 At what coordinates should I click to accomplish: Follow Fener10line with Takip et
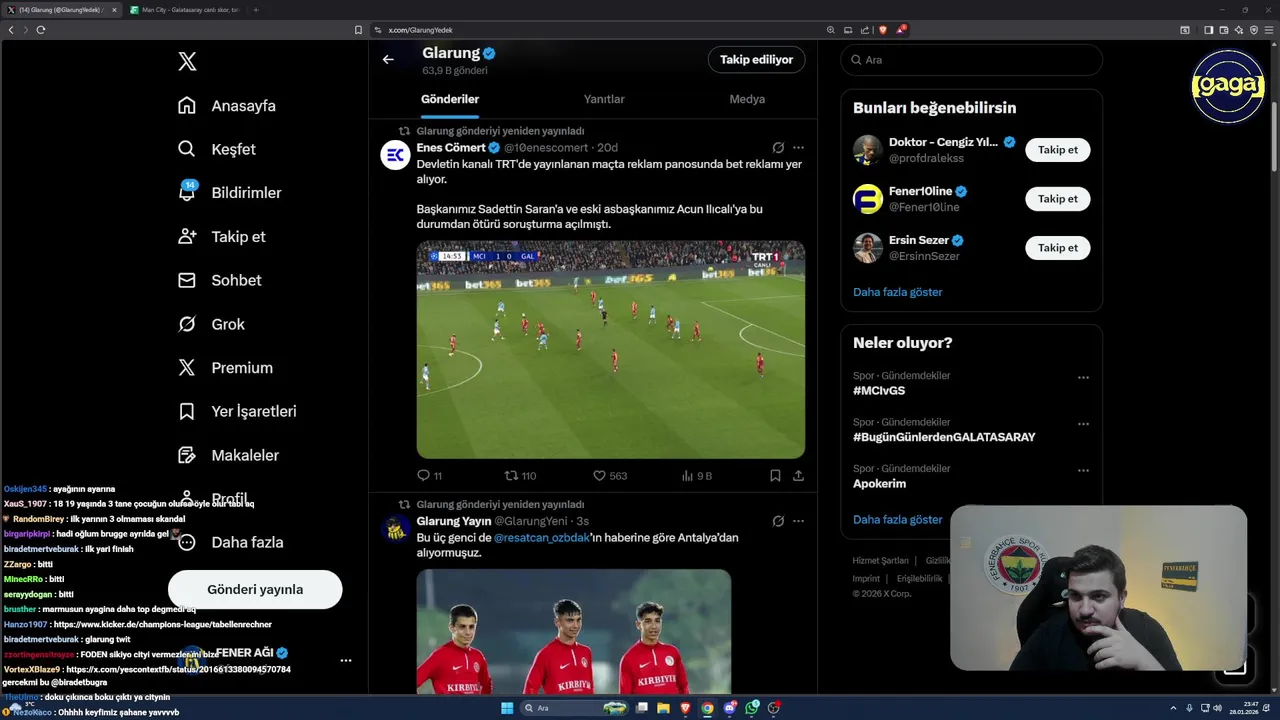pyautogui.click(x=1057, y=199)
